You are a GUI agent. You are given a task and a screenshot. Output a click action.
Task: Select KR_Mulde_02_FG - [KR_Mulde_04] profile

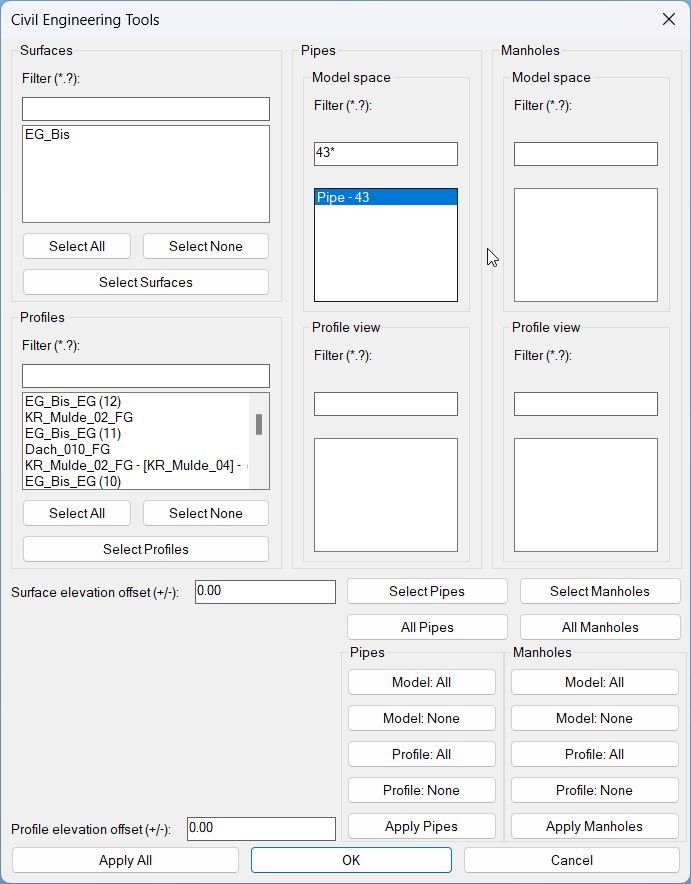[135, 465]
